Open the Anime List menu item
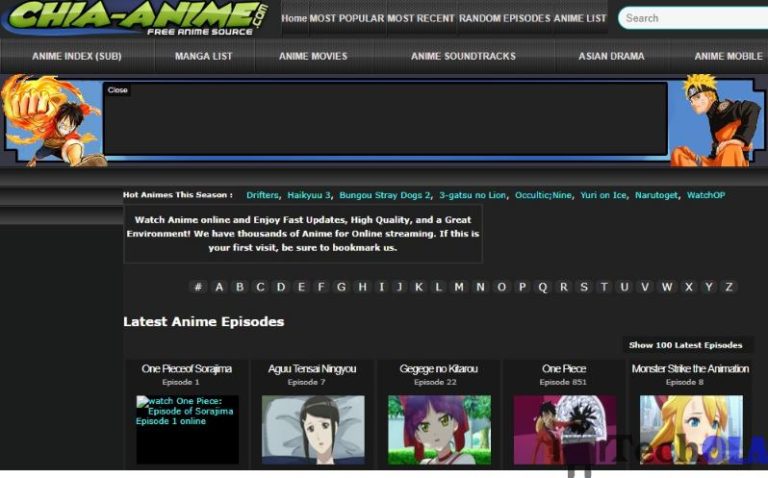This screenshot has width=768, height=478. (580, 19)
